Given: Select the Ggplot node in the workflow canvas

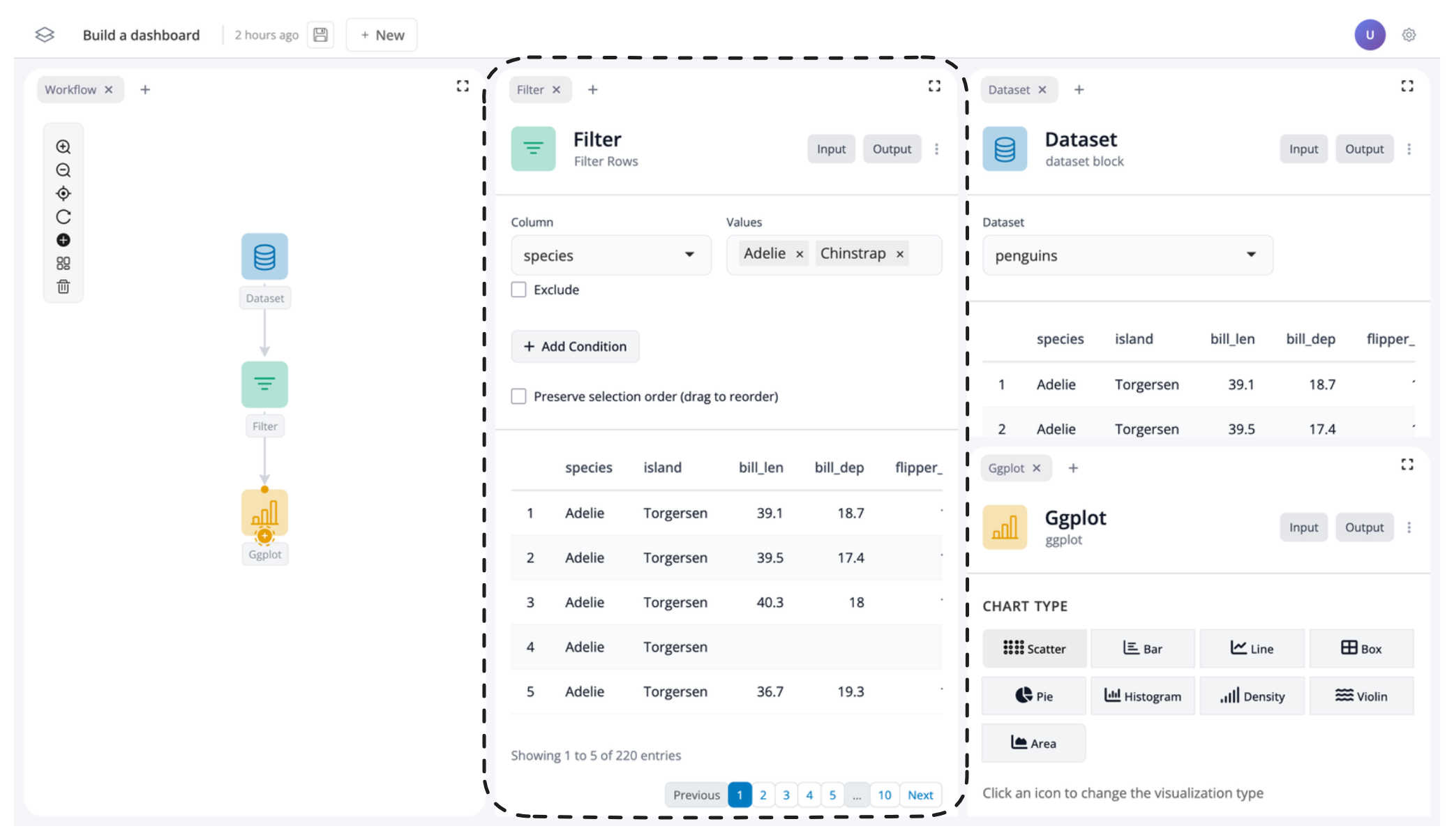Looking at the screenshot, I should [x=264, y=513].
